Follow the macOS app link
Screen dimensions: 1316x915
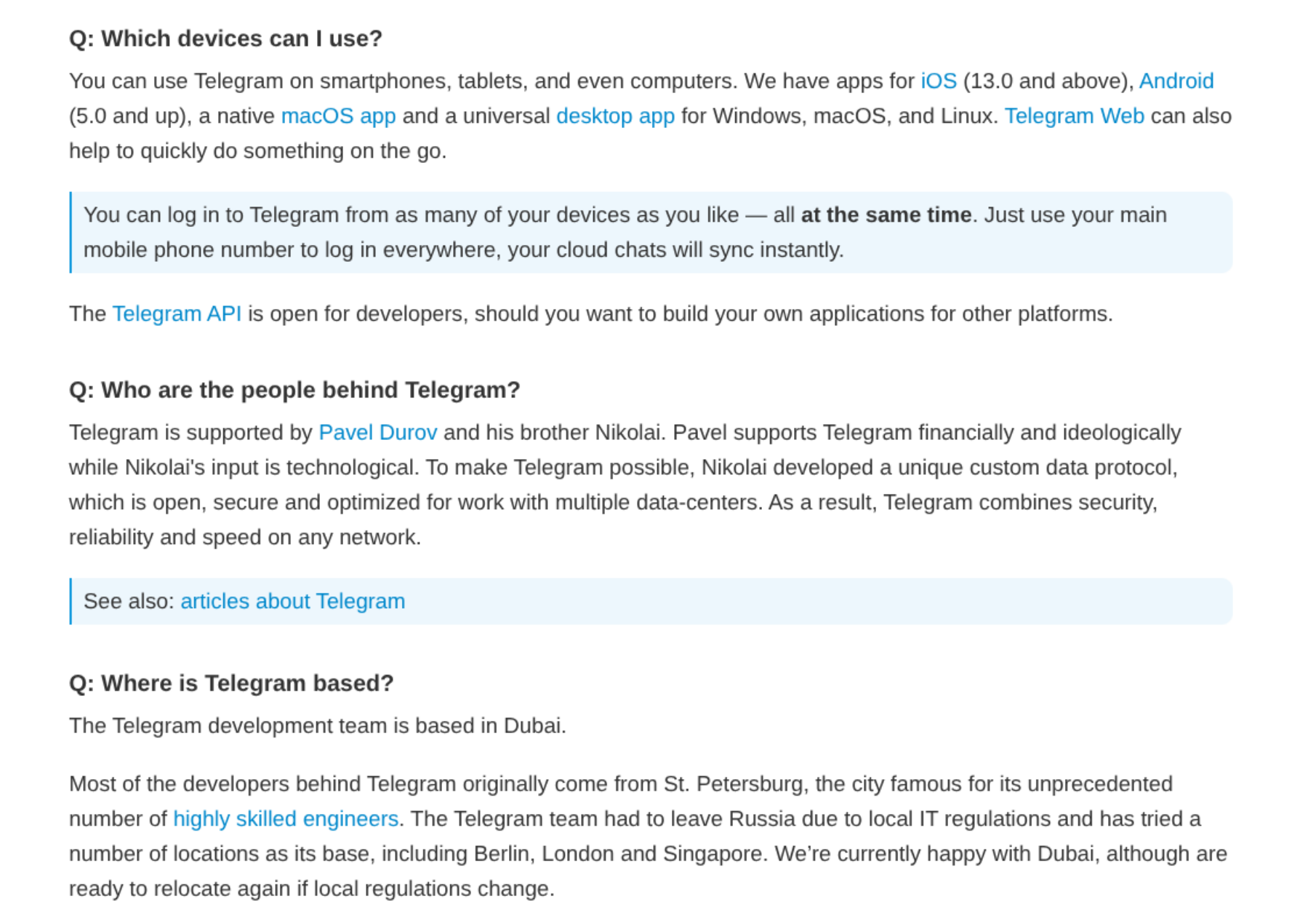(338, 116)
